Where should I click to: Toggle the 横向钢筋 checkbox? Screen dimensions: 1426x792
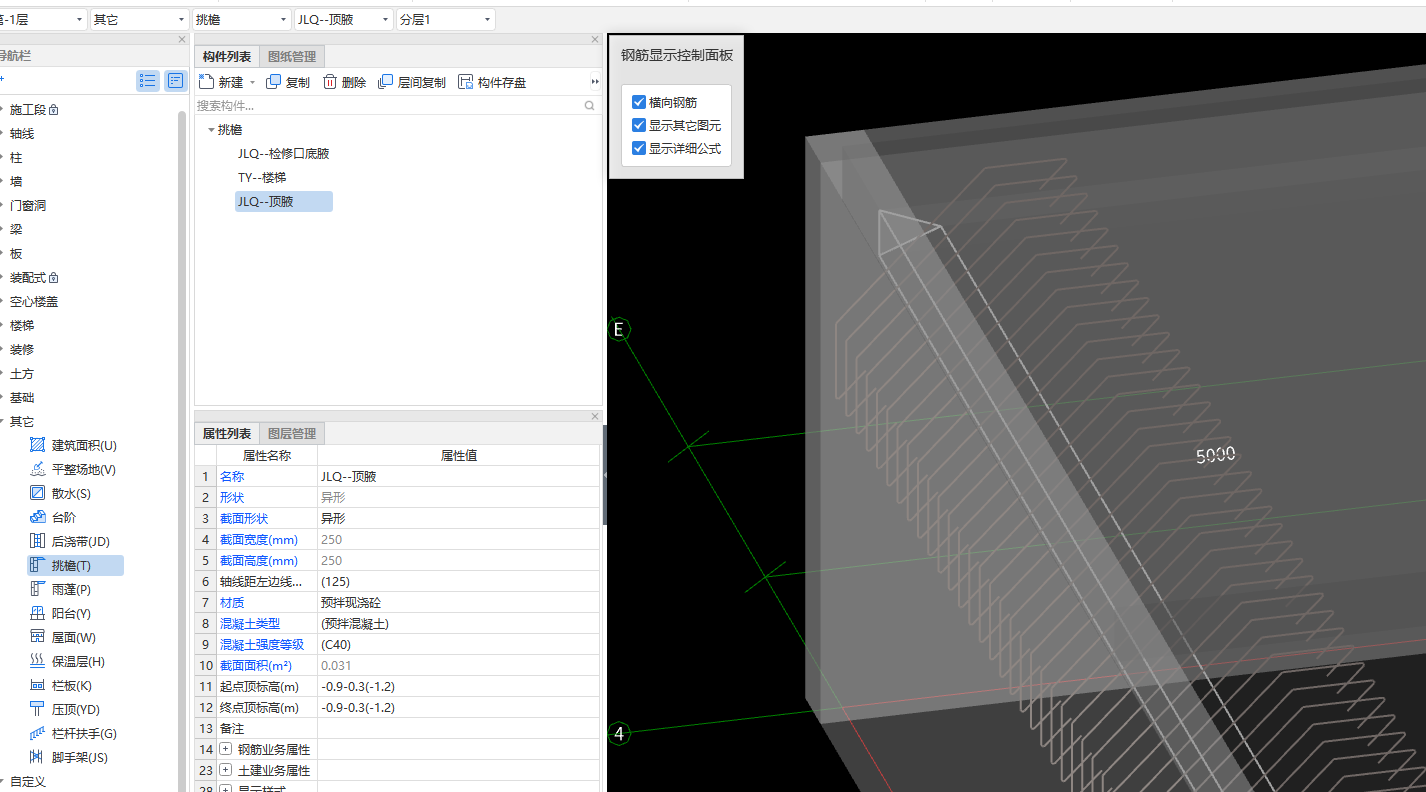tap(639, 102)
